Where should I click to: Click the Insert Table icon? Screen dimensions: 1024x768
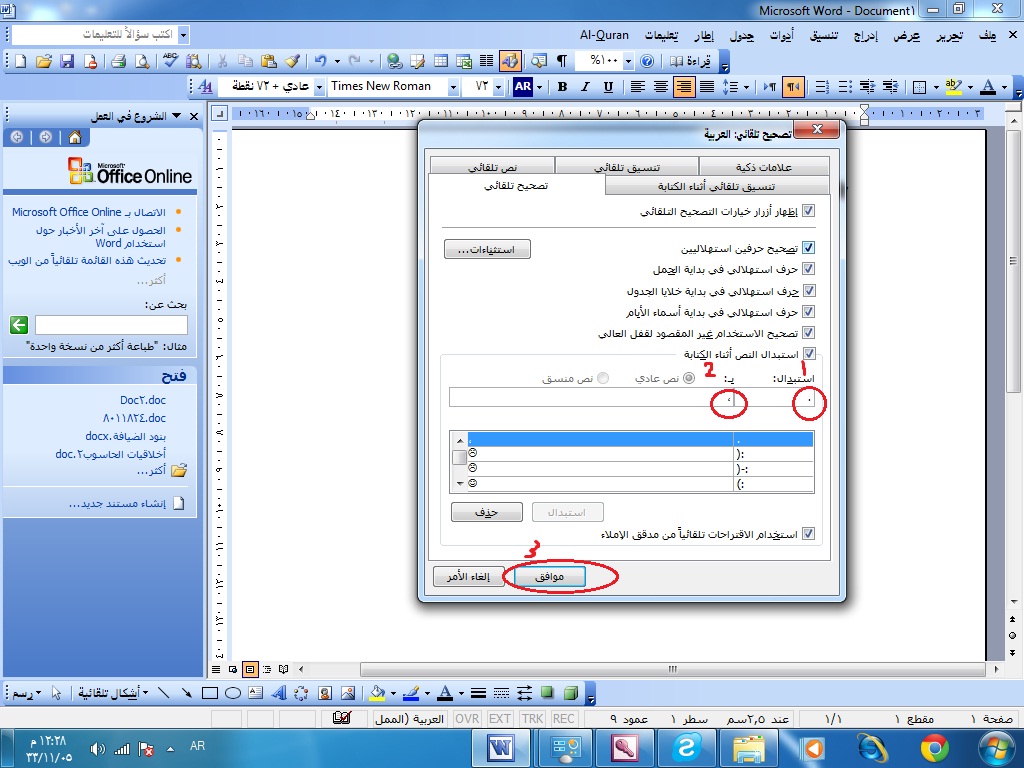[x=441, y=61]
